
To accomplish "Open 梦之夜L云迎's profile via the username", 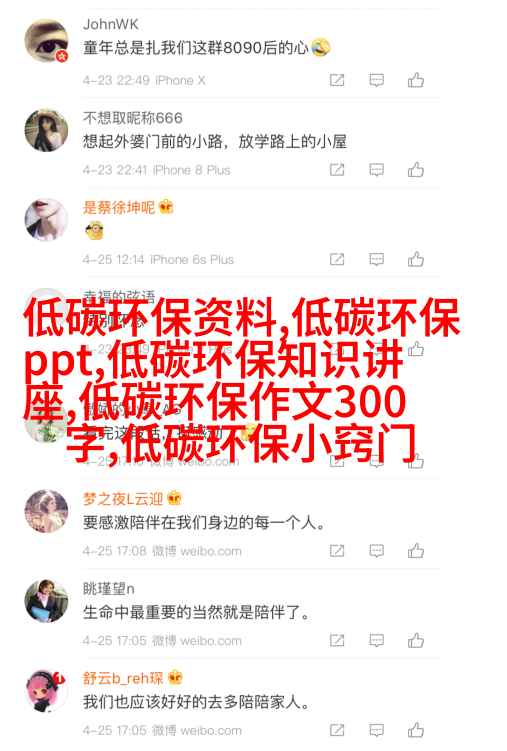I will coord(123,499).
